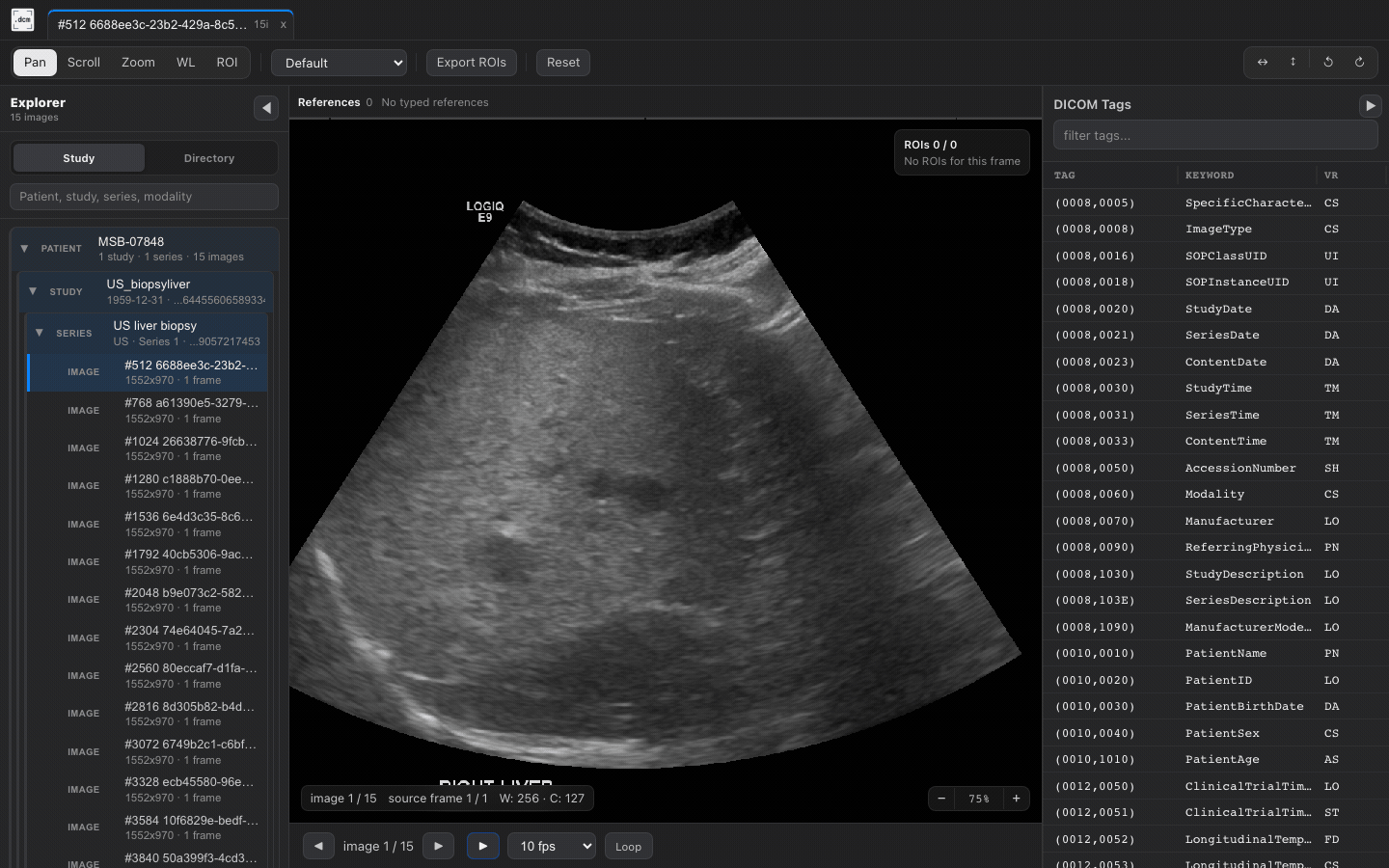Collapse the US_biopsyliver study node
The height and width of the screenshot is (868, 1389).
click(33, 291)
